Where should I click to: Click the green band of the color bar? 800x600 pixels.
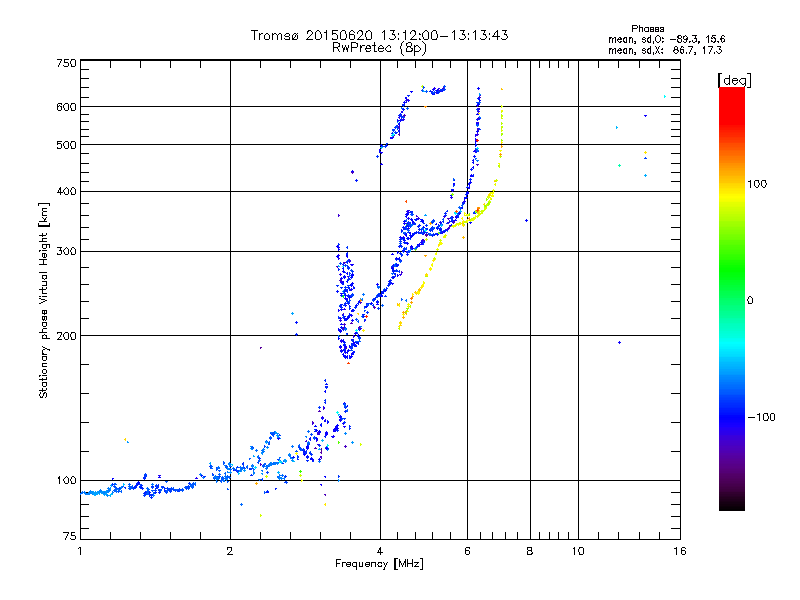[732, 268]
